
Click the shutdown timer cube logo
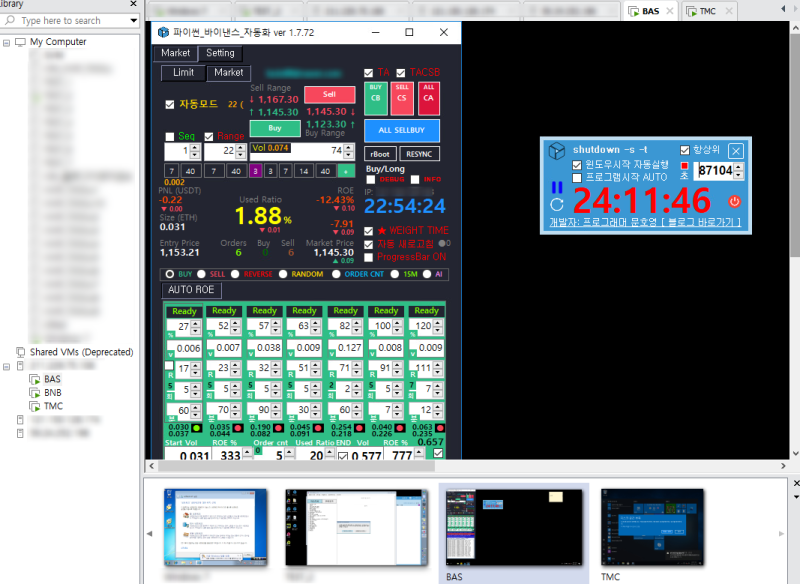tap(557, 151)
